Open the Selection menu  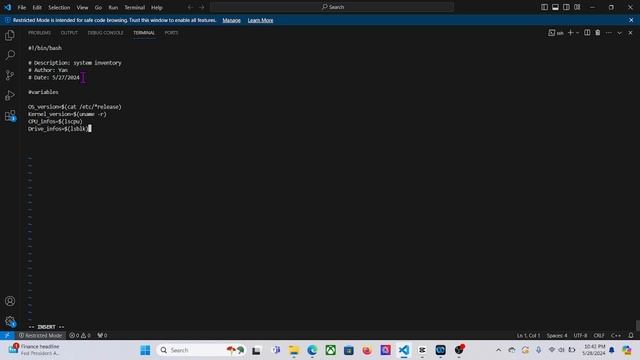tap(59, 7)
